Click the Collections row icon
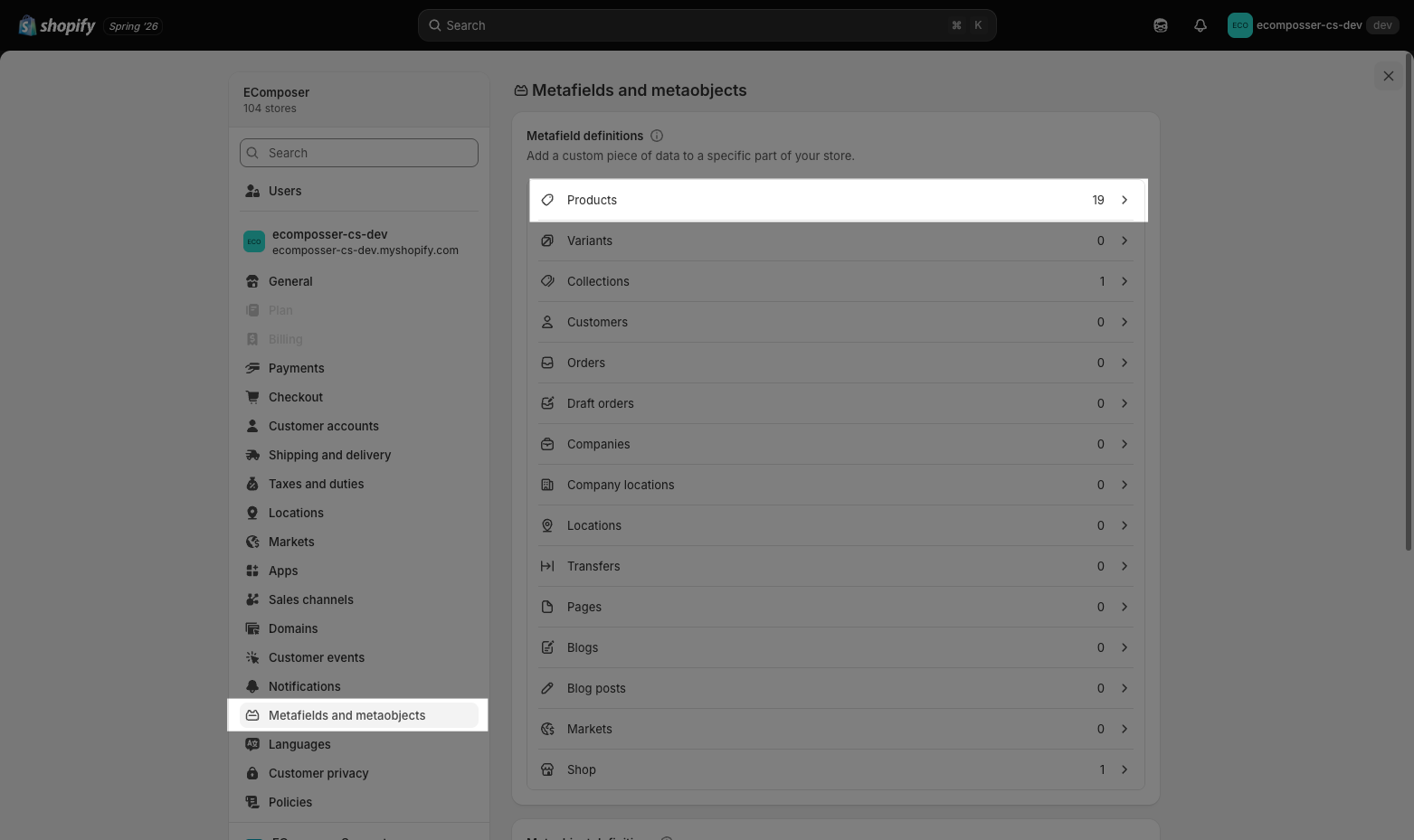 point(547,281)
